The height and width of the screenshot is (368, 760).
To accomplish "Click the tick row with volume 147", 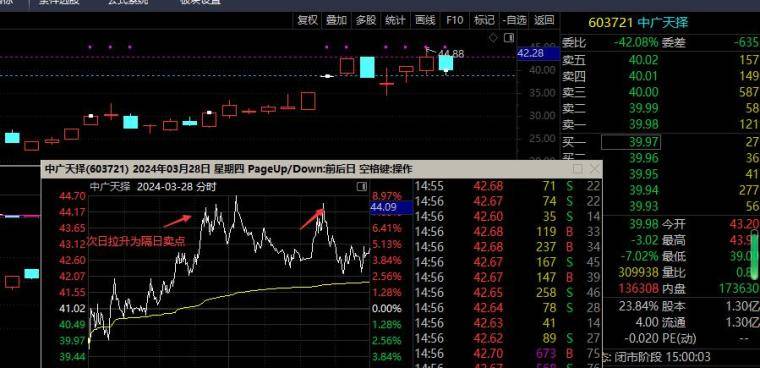I will tap(507, 277).
